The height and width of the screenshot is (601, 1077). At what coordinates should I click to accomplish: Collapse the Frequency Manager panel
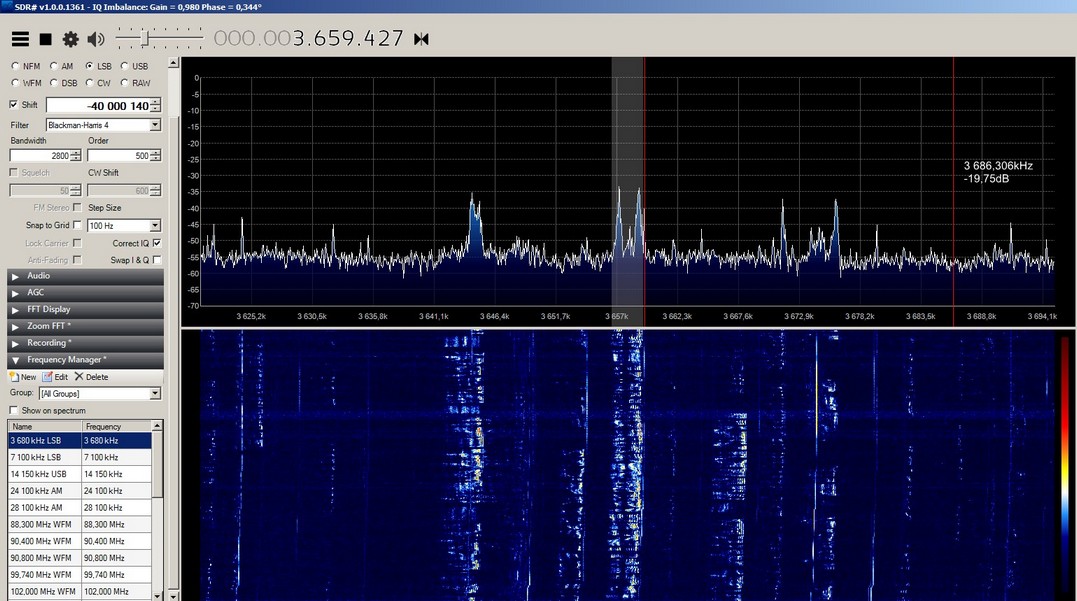(x=85, y=360)
